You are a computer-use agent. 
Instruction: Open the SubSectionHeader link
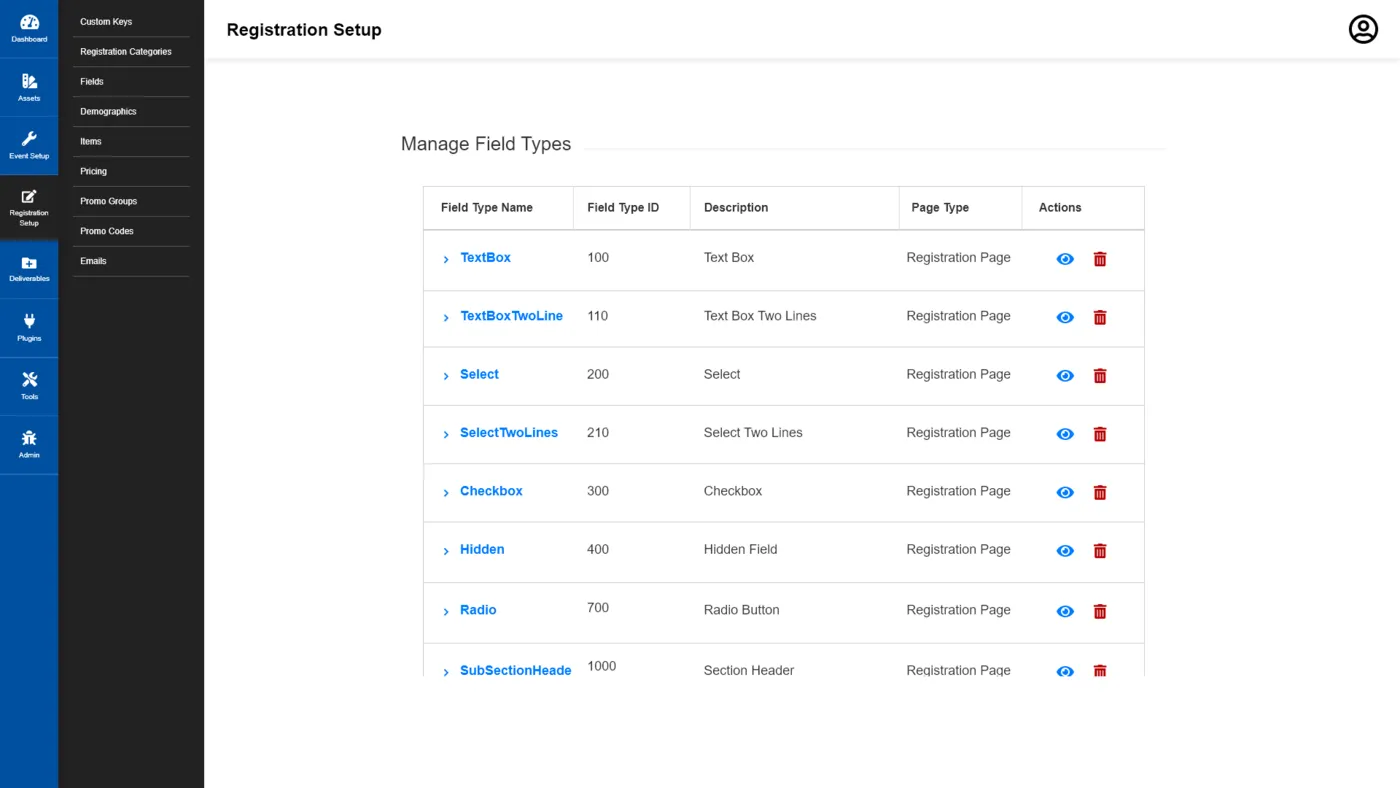[x=516, y=670]
